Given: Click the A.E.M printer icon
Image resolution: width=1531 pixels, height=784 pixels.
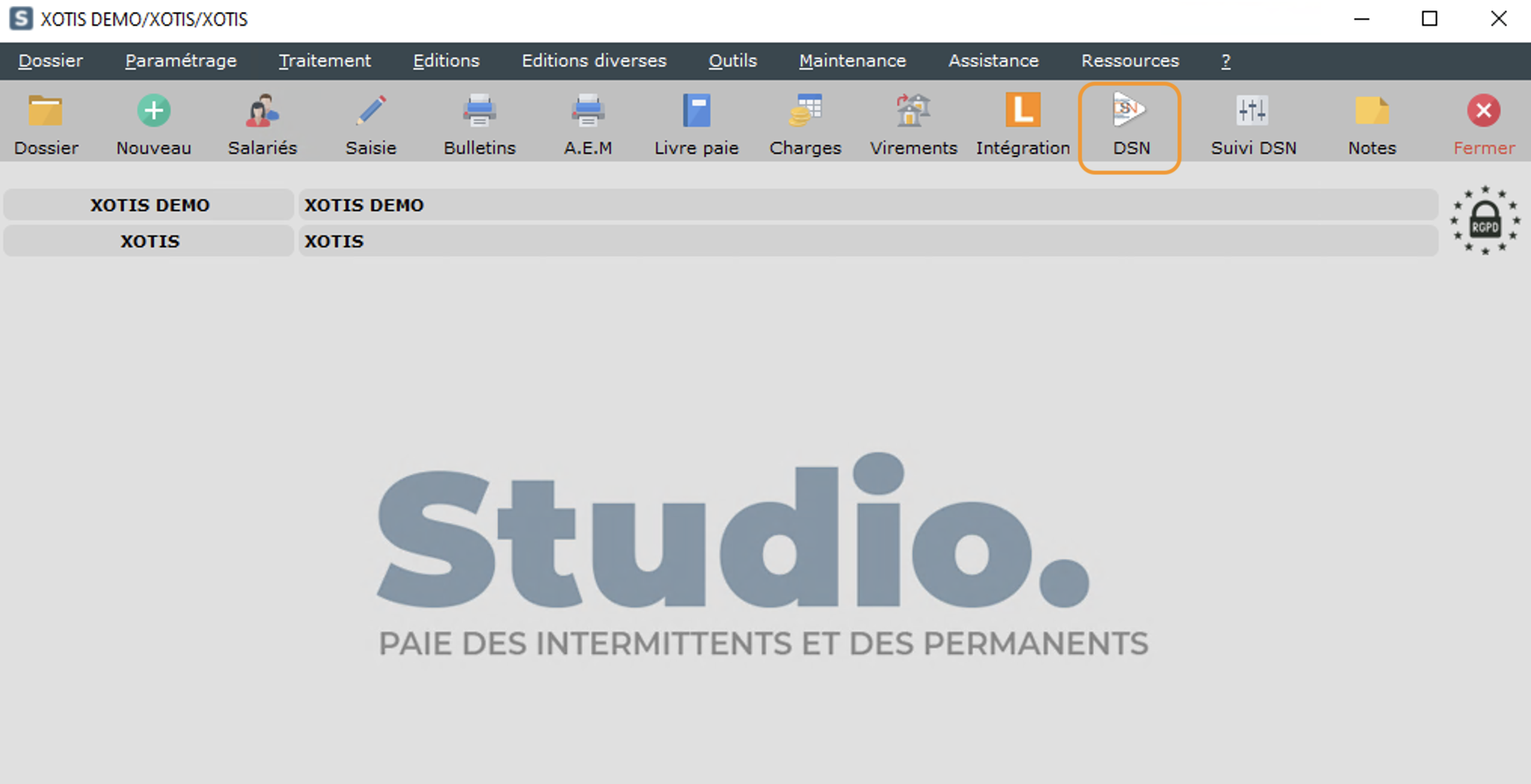Looking at the screenshot, I should pos(588,112).
